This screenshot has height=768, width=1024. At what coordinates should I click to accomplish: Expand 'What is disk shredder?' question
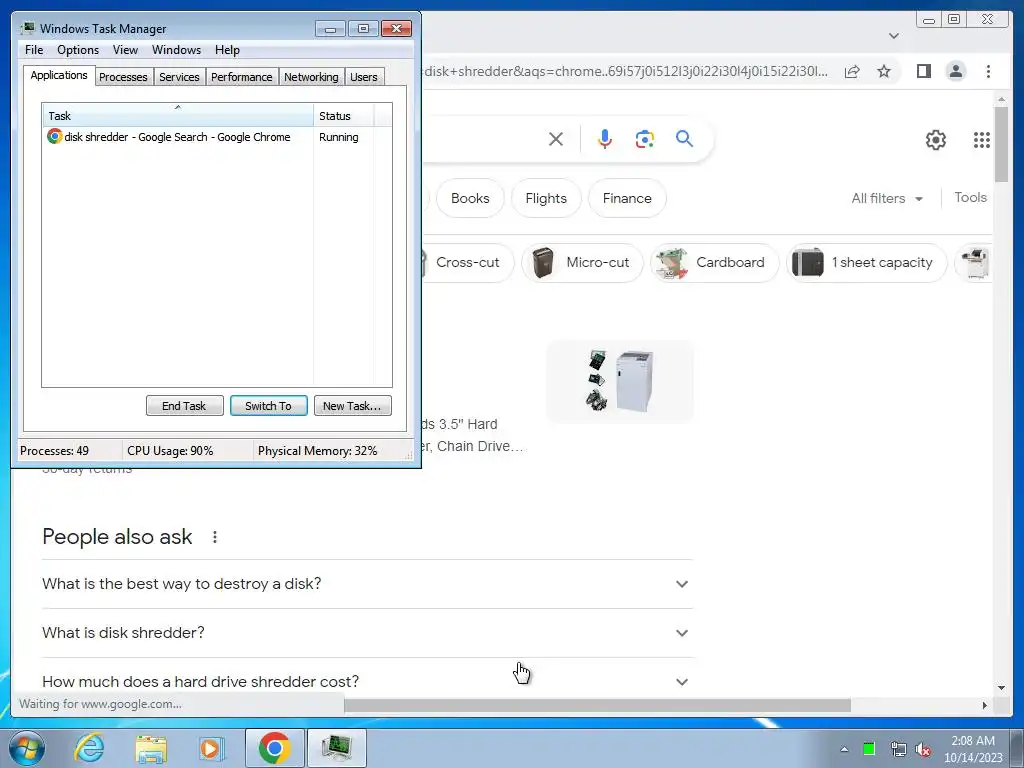tap(367, 633)
